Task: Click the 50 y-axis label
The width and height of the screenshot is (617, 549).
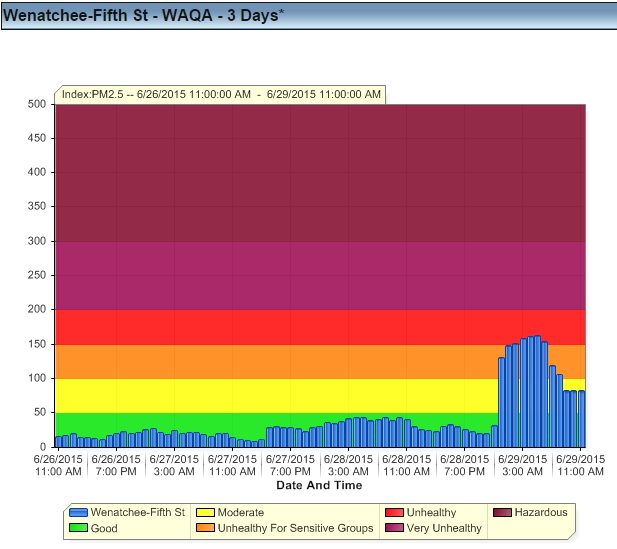Action: pyautogui.click(x=40, y=412)
